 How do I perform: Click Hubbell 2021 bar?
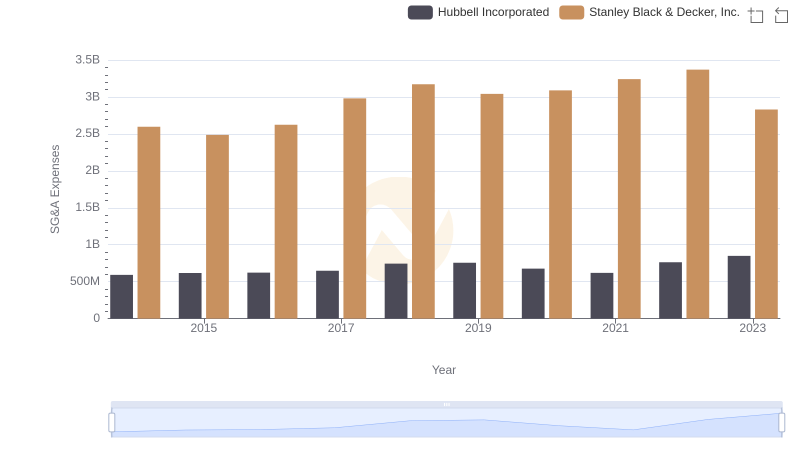coord(602,295)
